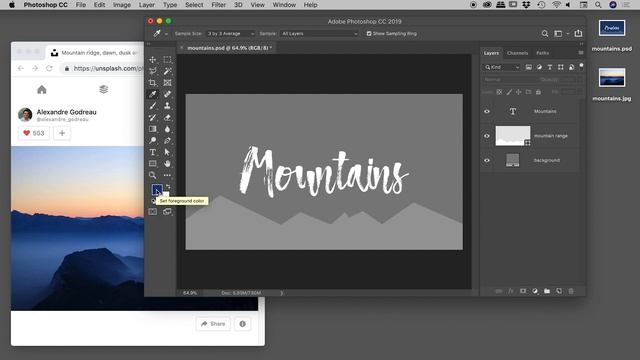Image resolution: width=640 pixels, height=360 pixels.
Task: Select the Rectangular Marquee tool
Action: [167, 60]
